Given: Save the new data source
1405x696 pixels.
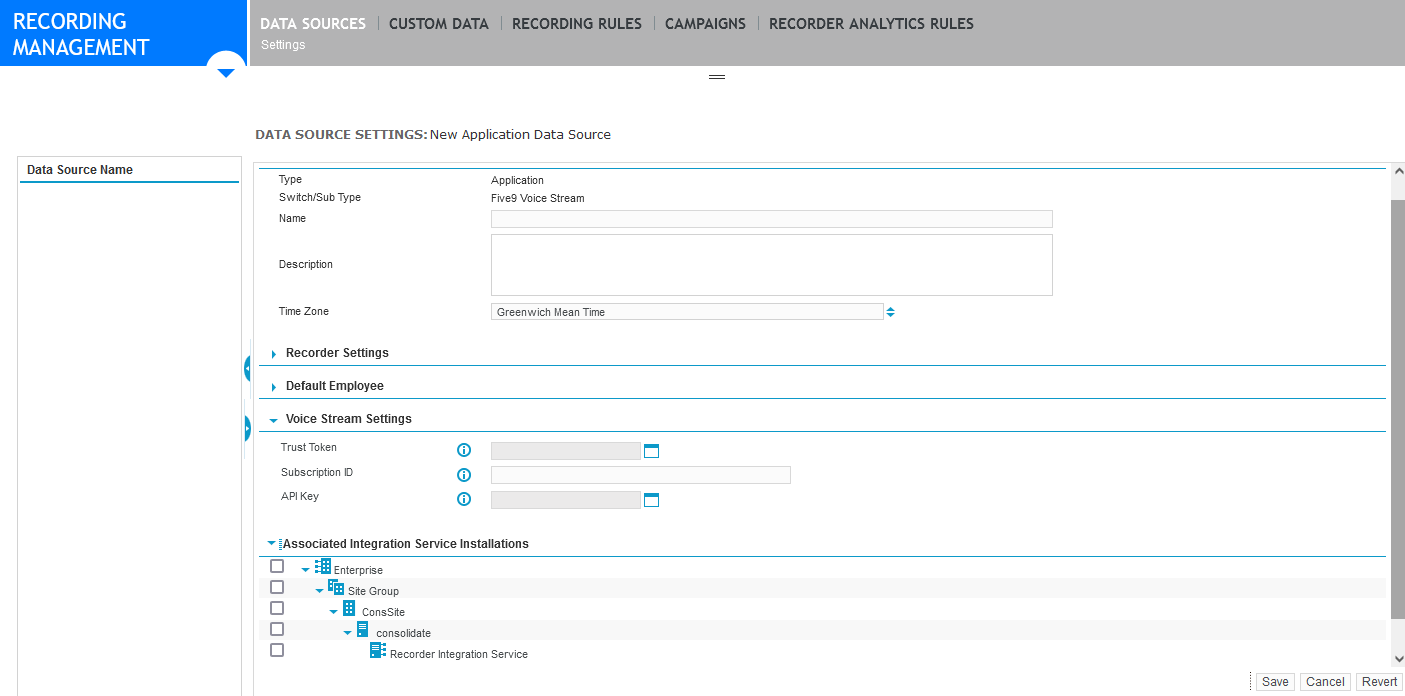Looking at the screenshot, I should [1274, 681].
